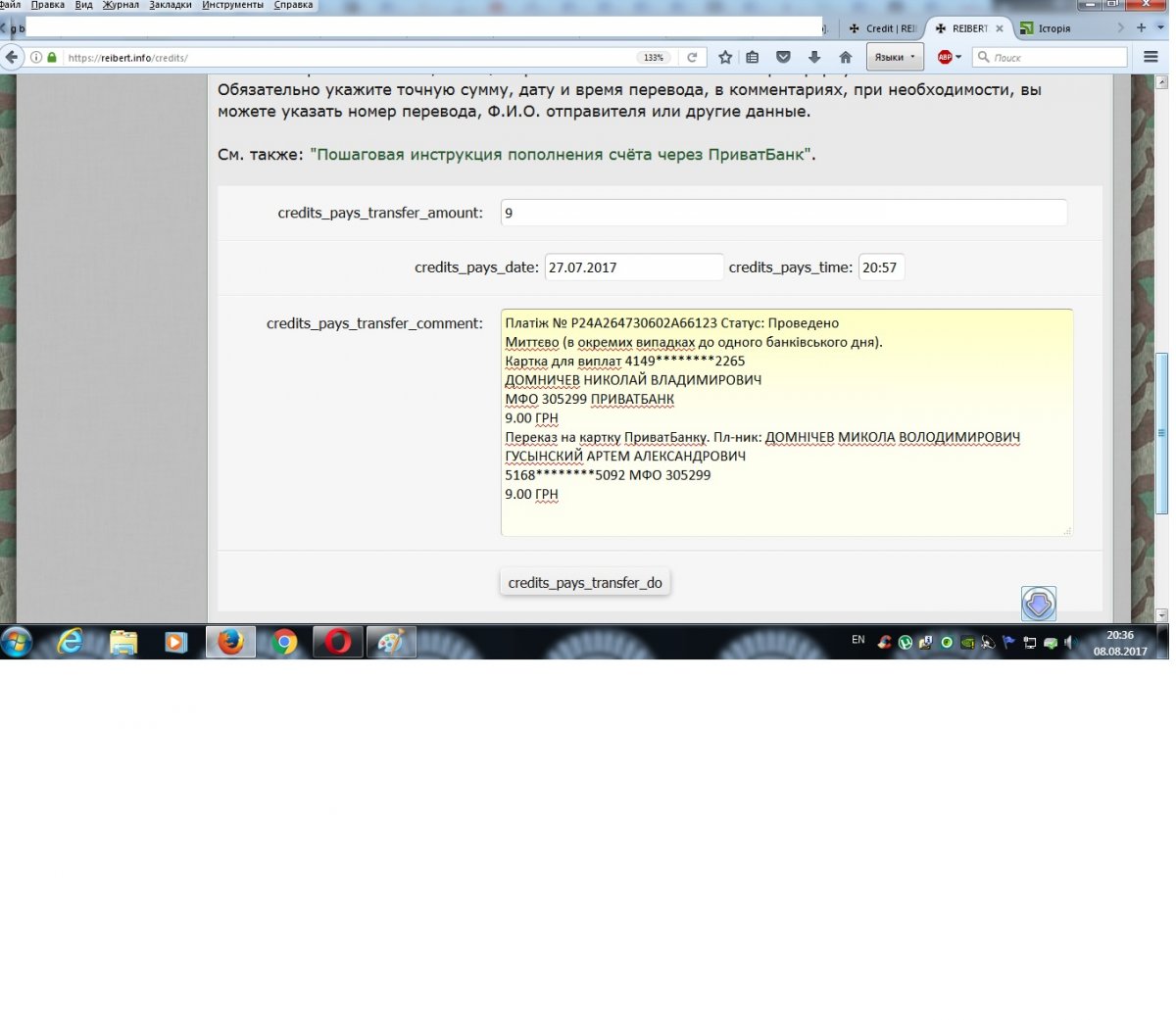This screenshot has width=1176, height=1020.
Task: Click the credits_pays_time field
Action: point(881,267)
